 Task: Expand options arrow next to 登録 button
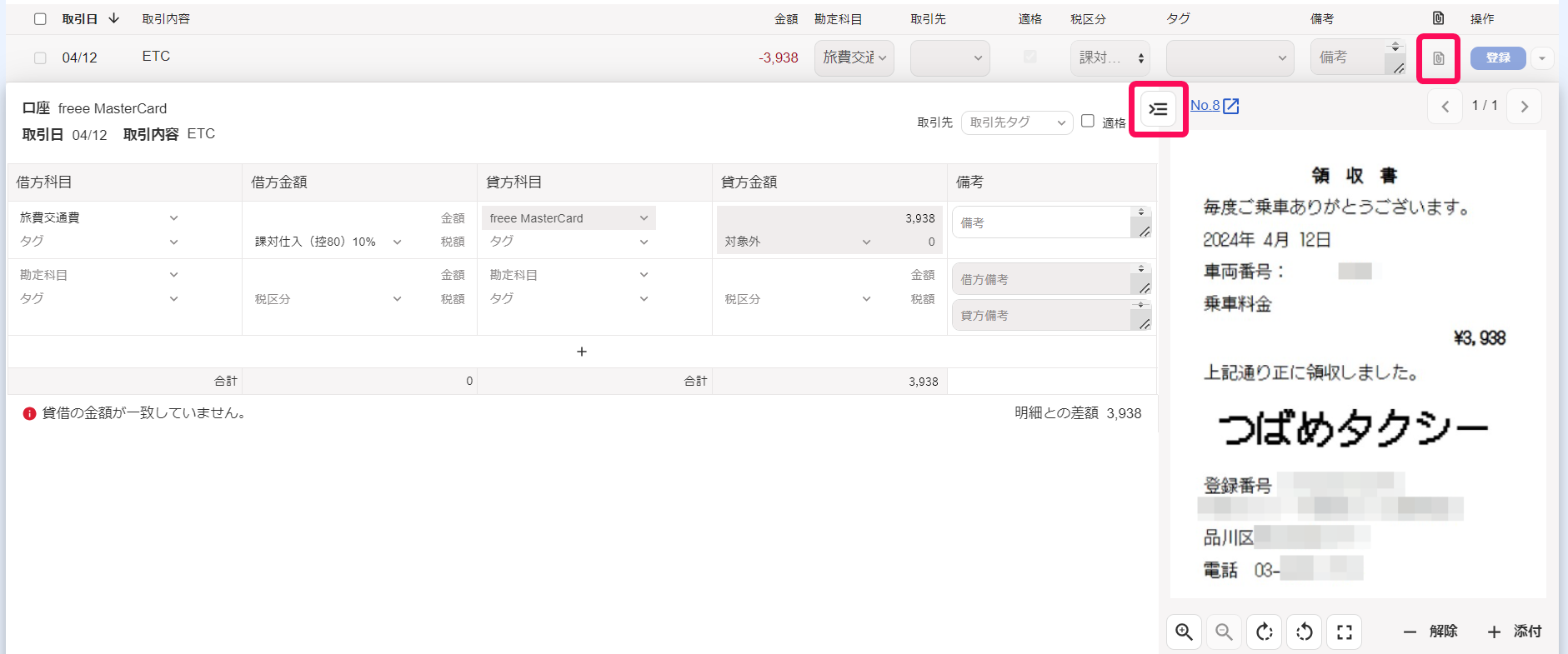pos(1542,58)
